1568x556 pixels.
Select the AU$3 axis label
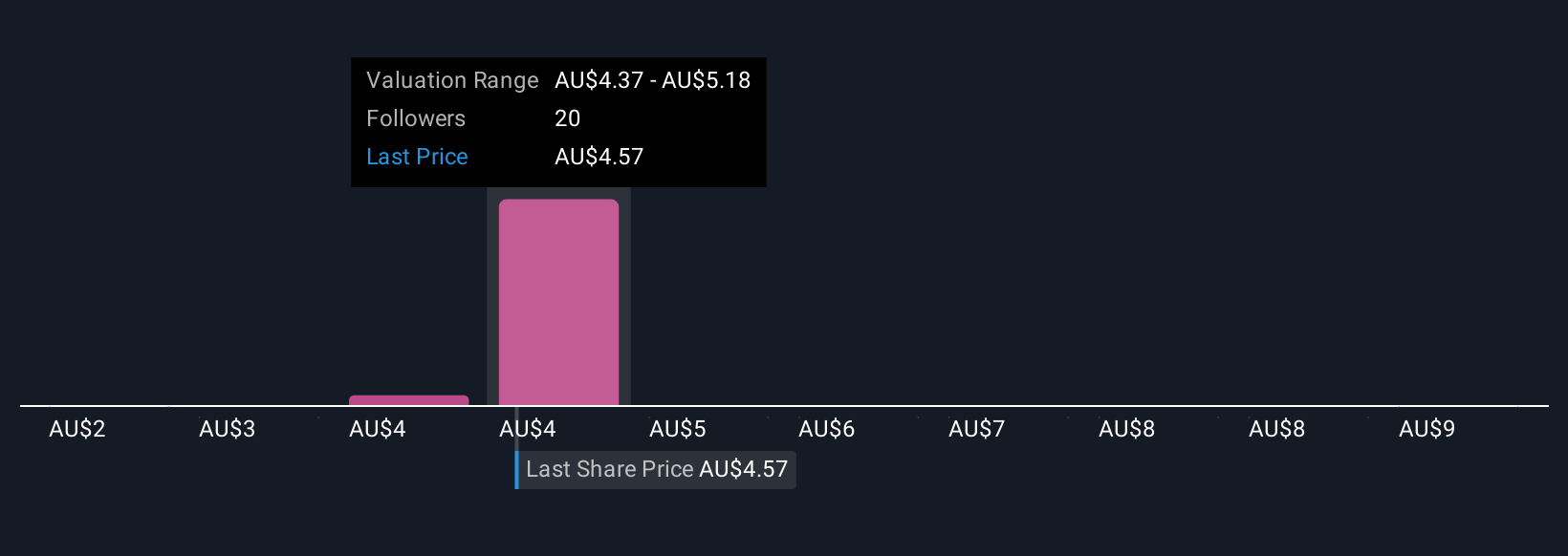click(228, 429)
